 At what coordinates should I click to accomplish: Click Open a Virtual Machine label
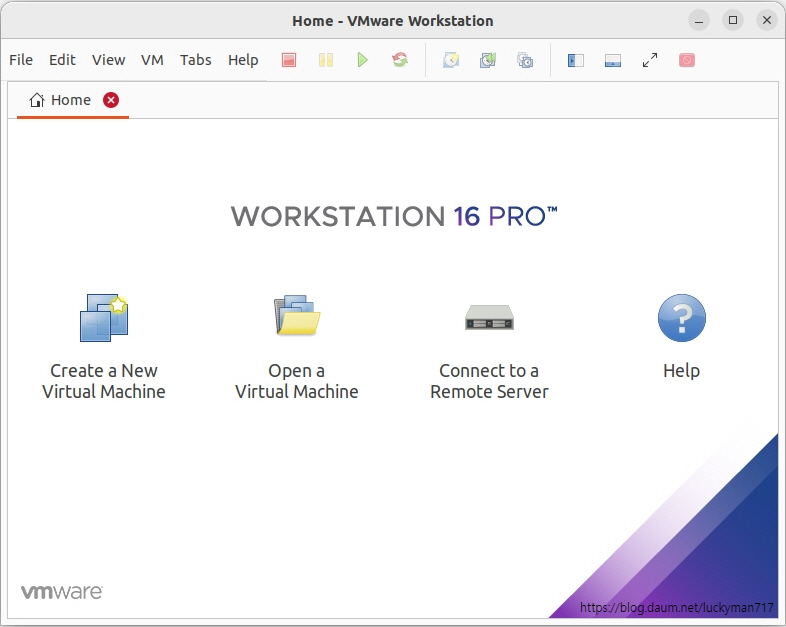tap(297, 381)
